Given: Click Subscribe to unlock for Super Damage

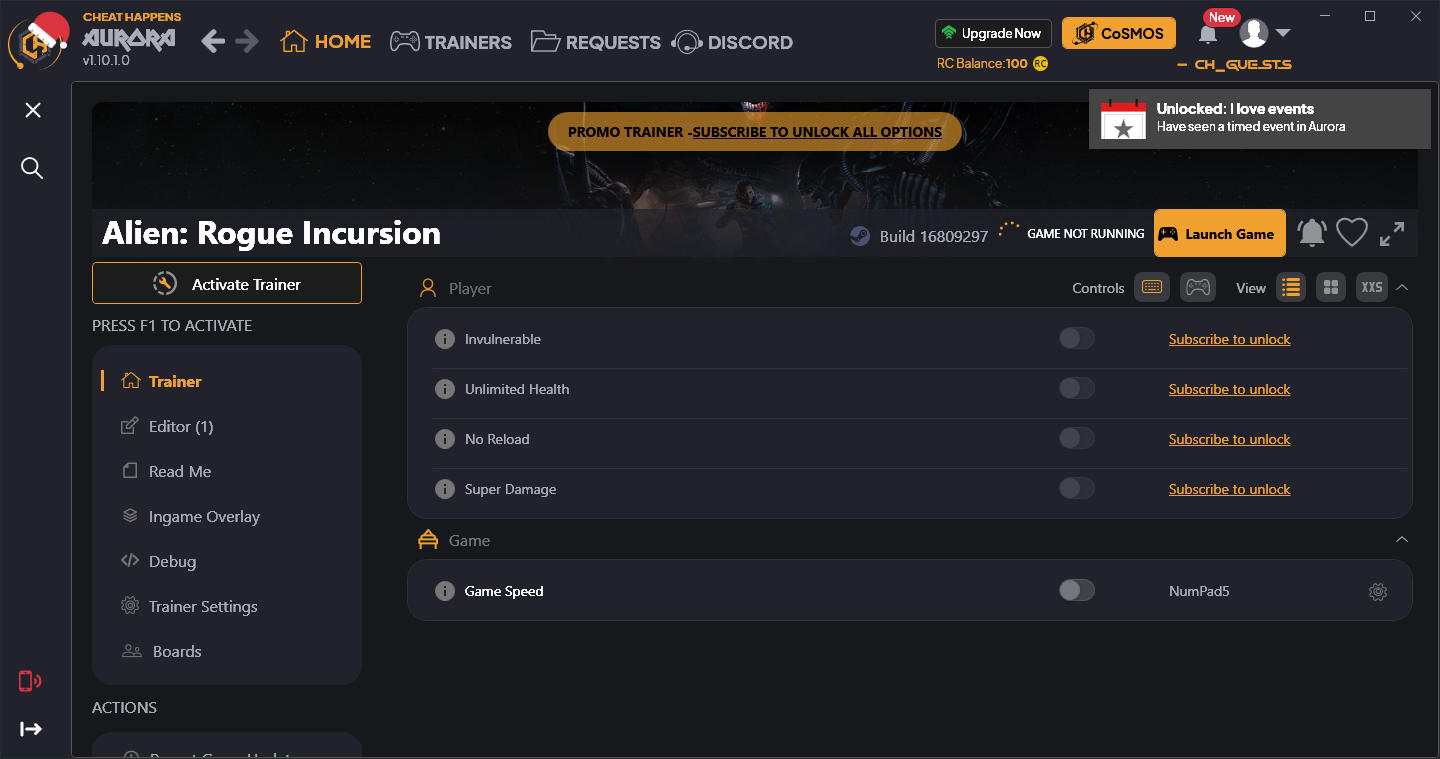Looking at the screenshot, I should (x=1229, y=489).
